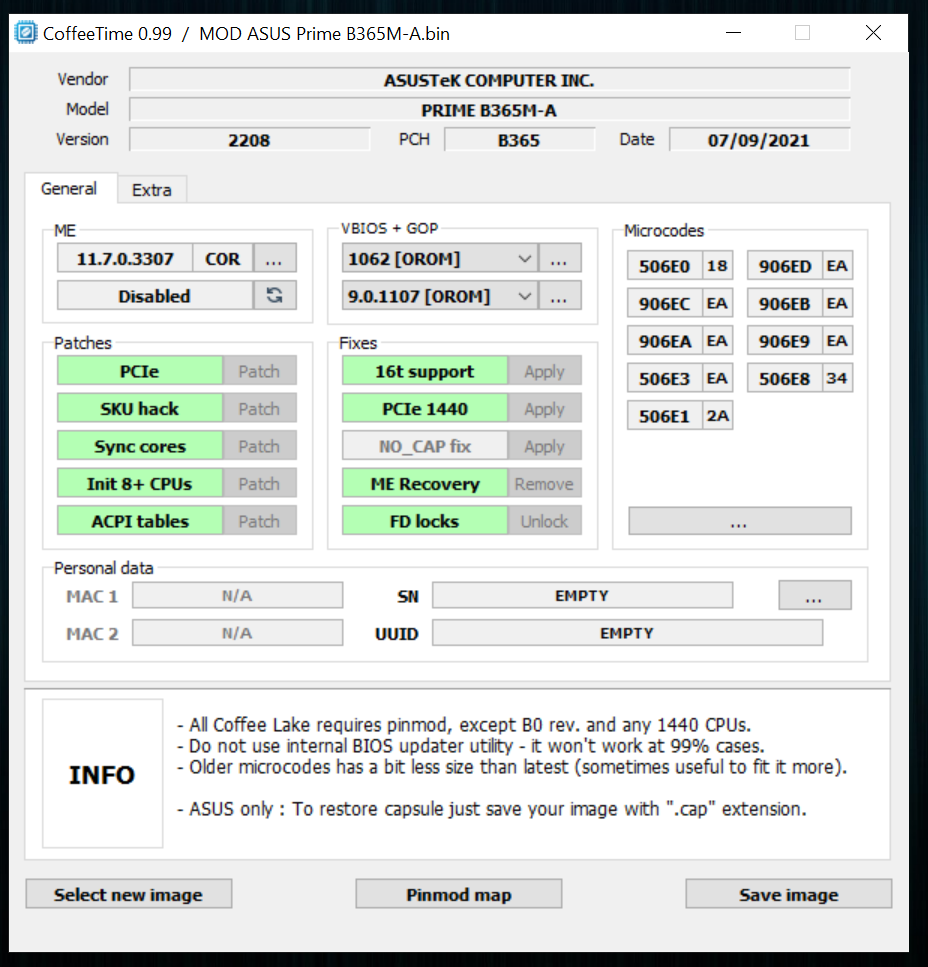Click Patch button for ACPI tables
This screenshot has height=967, width=928.
tap(259, 521)
